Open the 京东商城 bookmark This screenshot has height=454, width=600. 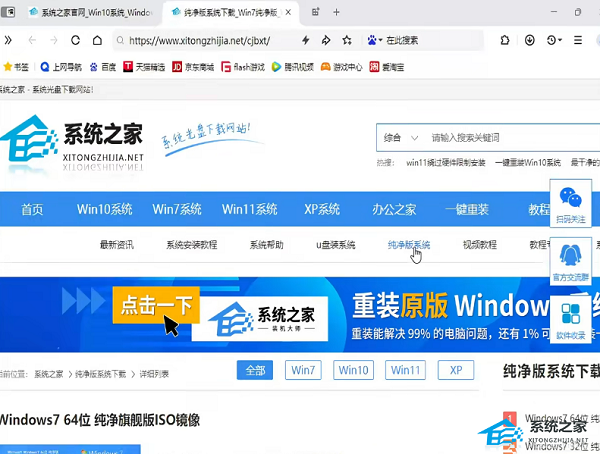(x=190, y=66)
